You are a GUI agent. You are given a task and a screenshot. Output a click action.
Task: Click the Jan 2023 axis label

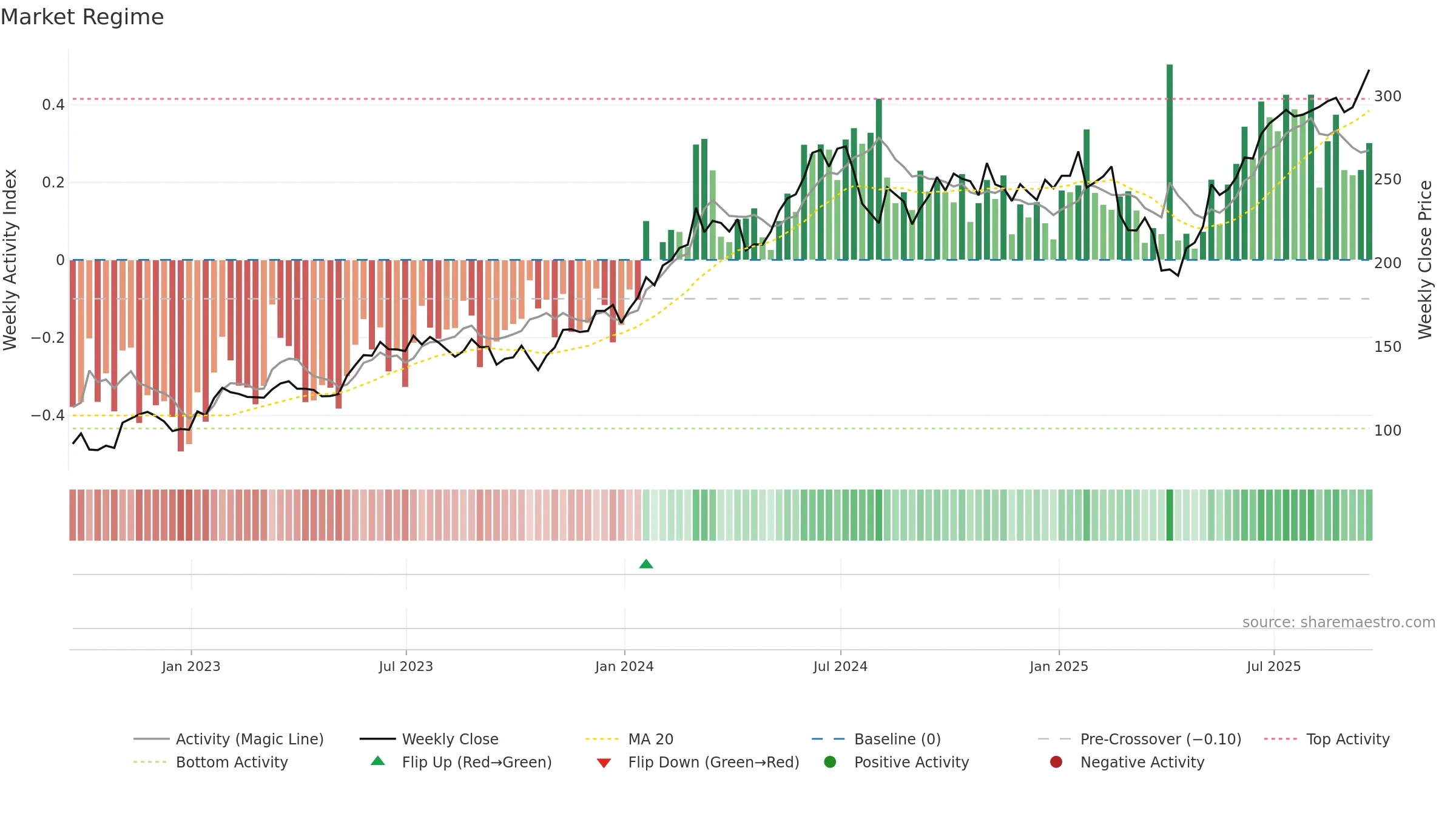(x=191, y=666)
